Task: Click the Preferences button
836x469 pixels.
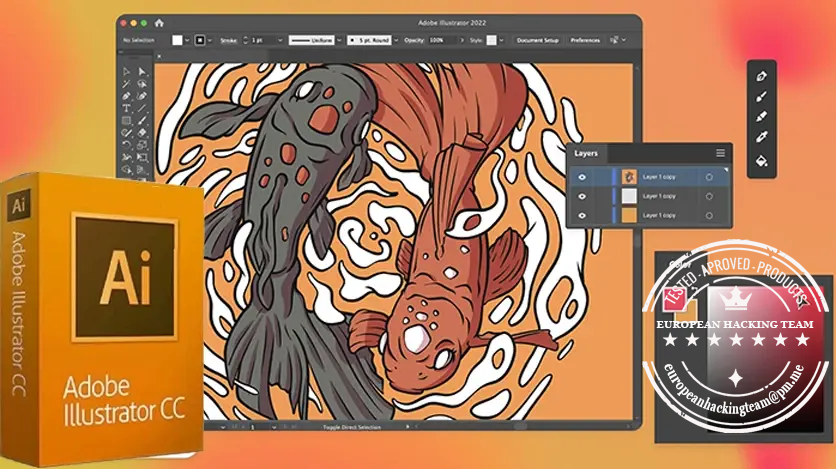Action: point(585,41)
